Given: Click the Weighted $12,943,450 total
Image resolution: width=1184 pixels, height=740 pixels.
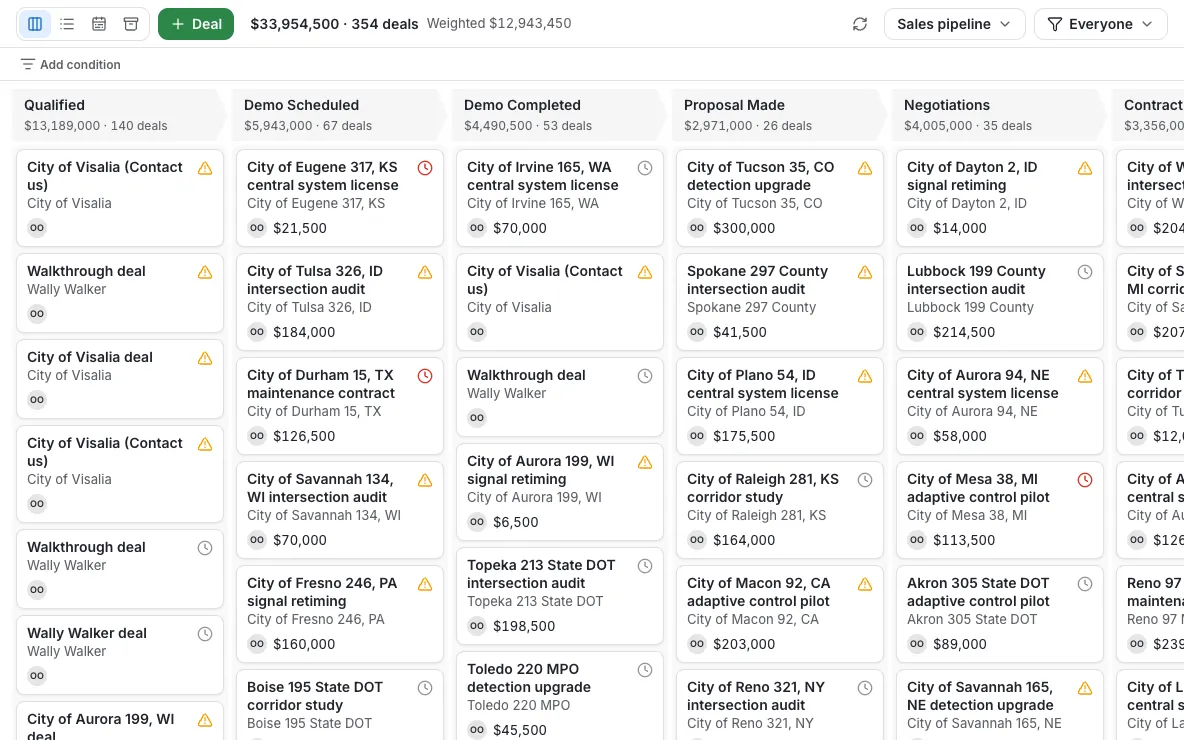Looking at the screenshot, I should pyautogui.click(x=499, y=23).
